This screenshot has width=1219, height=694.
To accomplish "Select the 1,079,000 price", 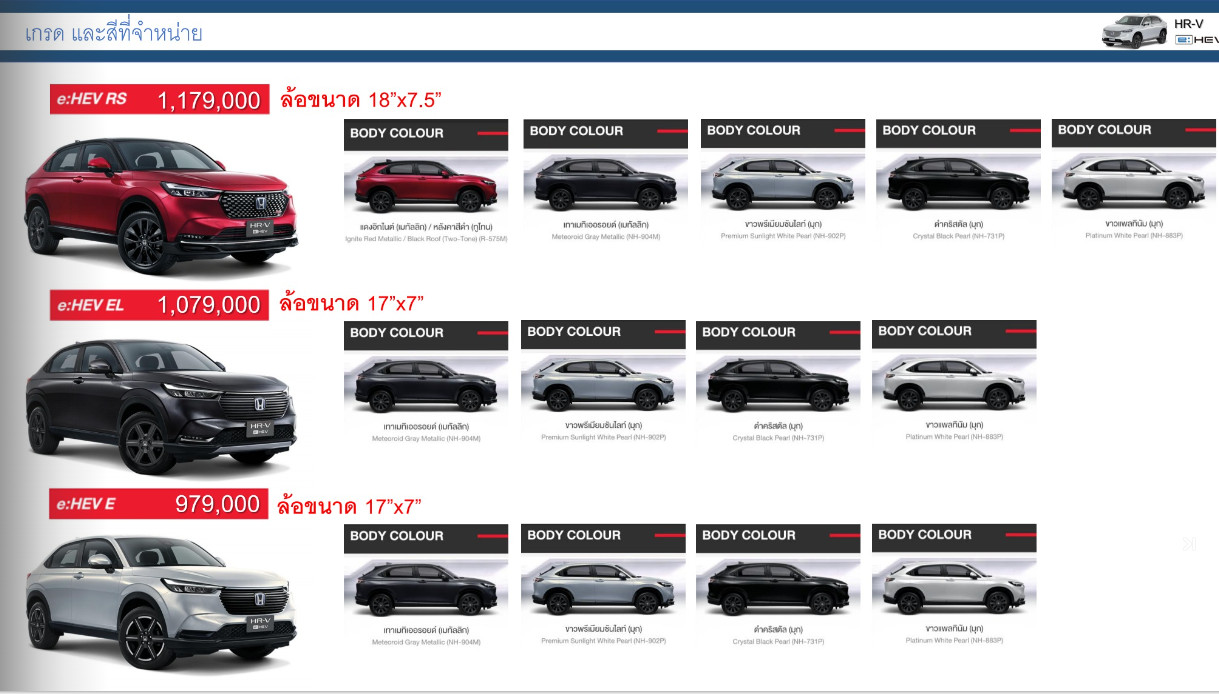I will (x=209, y=305).
